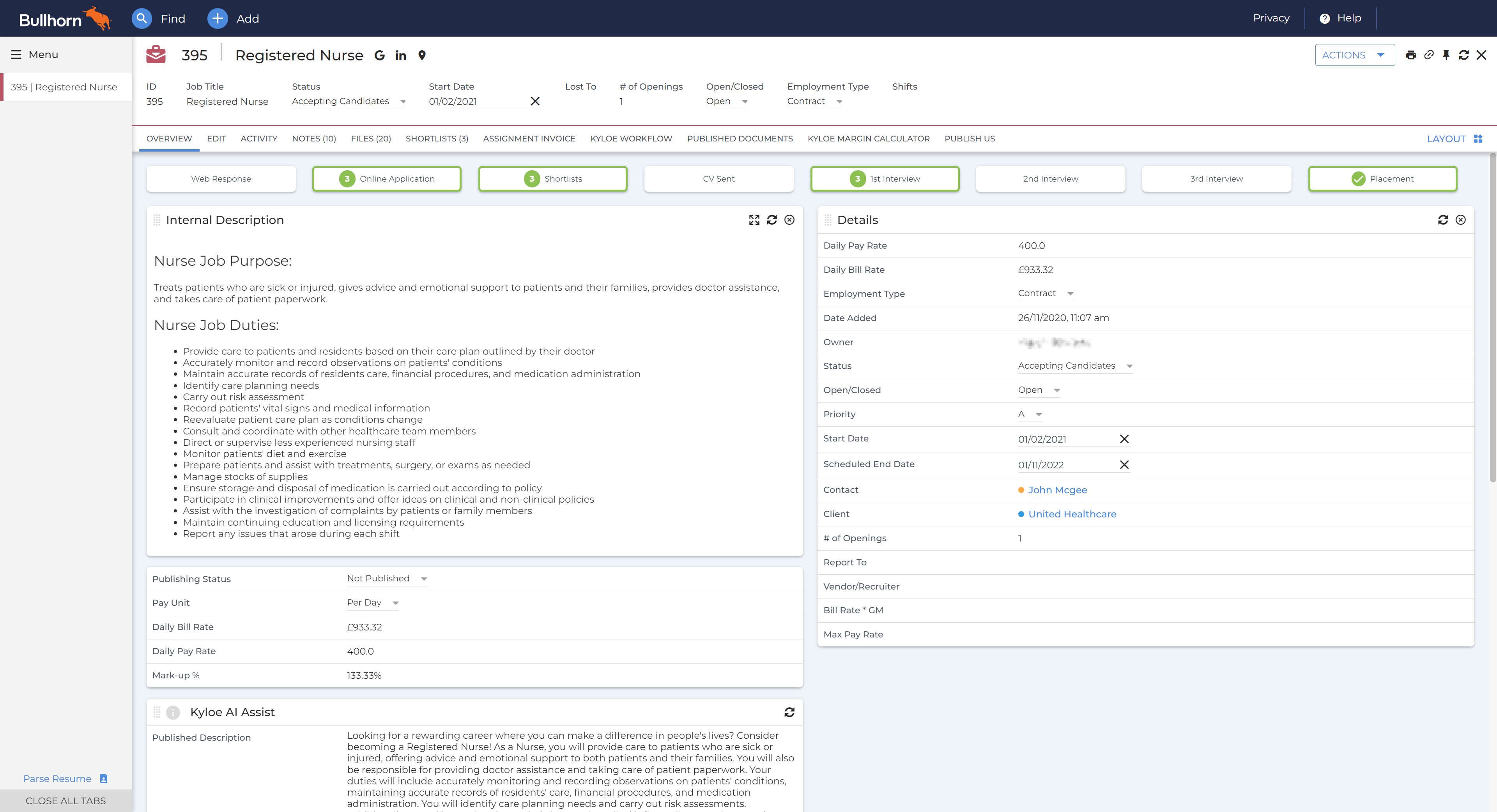Click the Parse Resume document icon
This screenshot has width=1497, height=812.
coord(103,778)
